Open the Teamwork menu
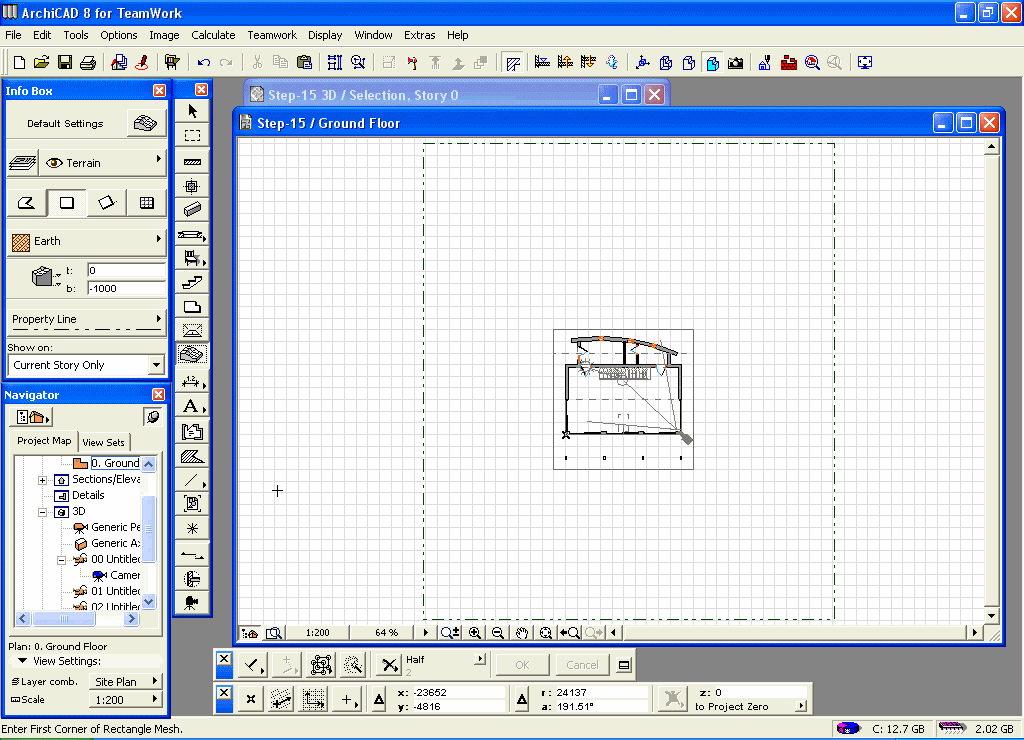1024x740 pixels. [x=272, y=35]
